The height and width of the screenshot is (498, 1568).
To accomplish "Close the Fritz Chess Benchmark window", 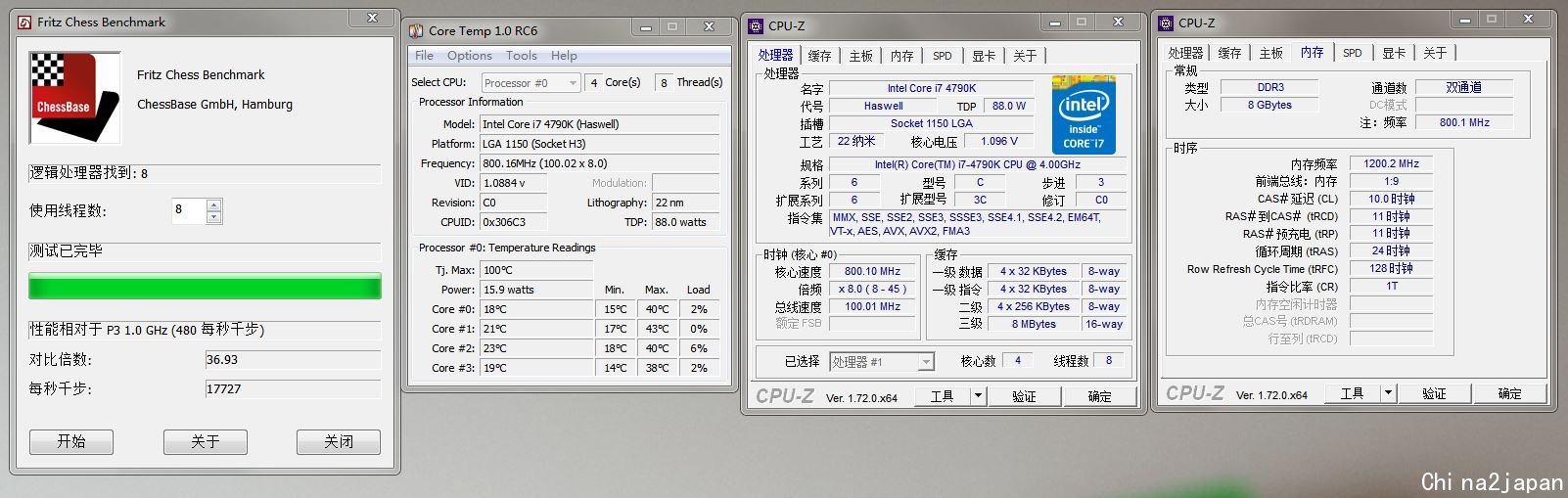I will pyautogui.click(x=372, y=19).
